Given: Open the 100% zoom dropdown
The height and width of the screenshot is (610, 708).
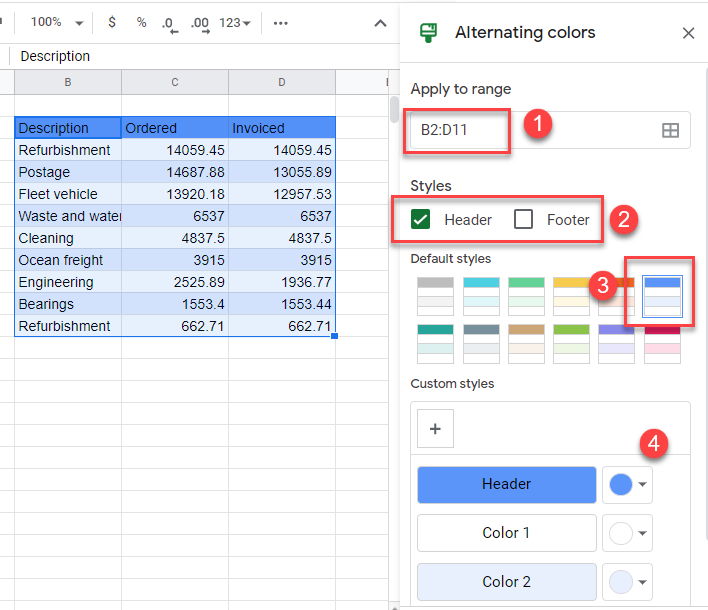Looking at the screenshot, I should tap(56, 22).
